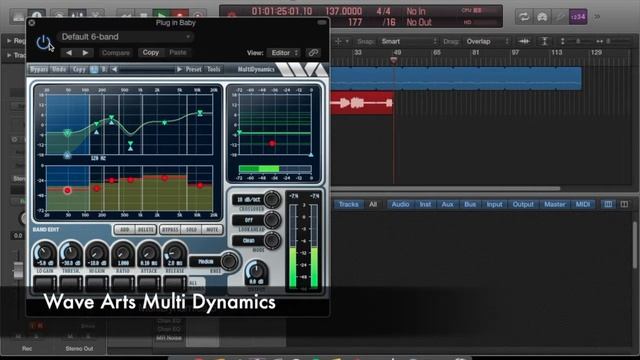Select the B preset slot button
This screenshot has width=640, height=360.
pyautogui.click(x=104, y=69)
